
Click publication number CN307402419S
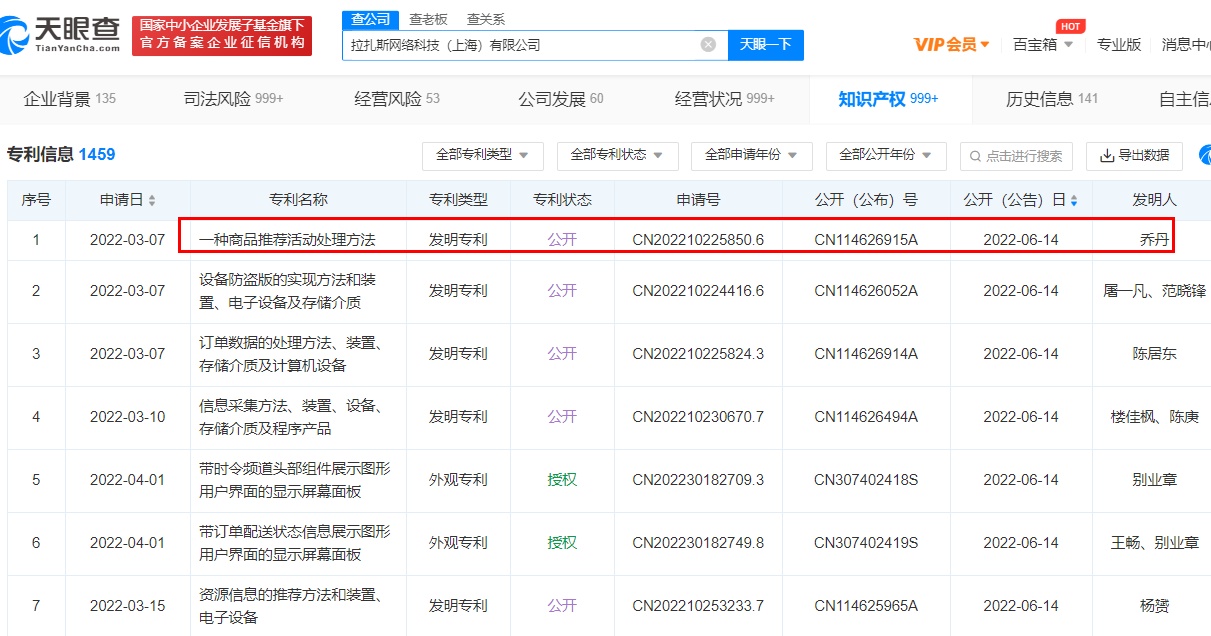[x=866, y=543]
